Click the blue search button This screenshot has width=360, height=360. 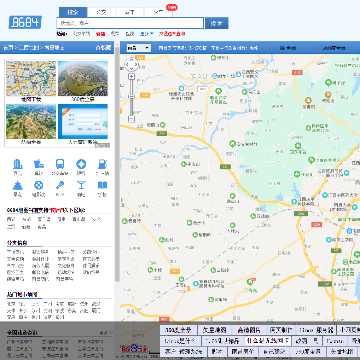coord(217,23)
